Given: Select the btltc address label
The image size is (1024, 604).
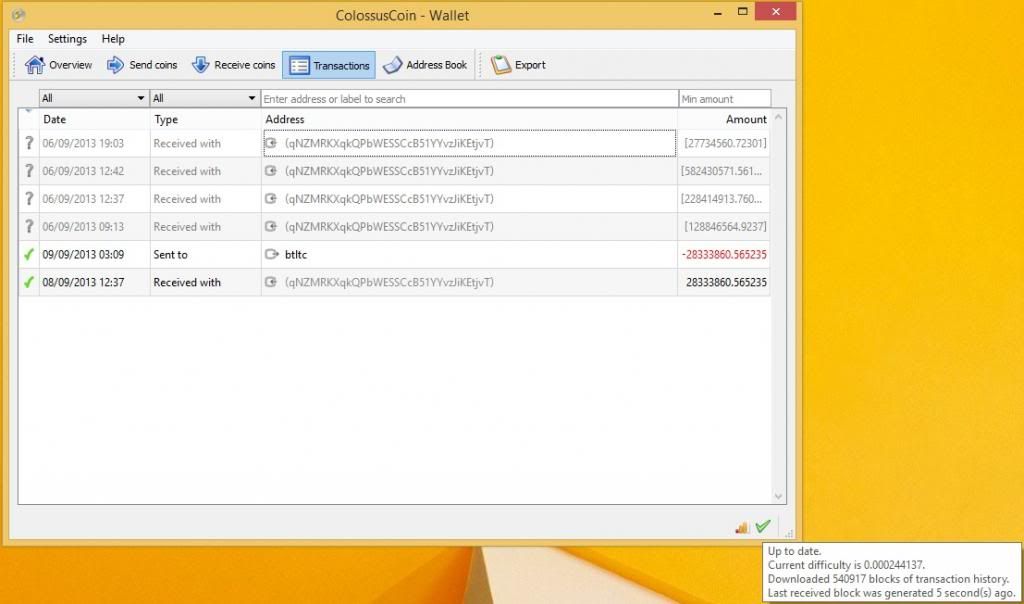Looking at the screenshot, I should [x=296, y=255].
